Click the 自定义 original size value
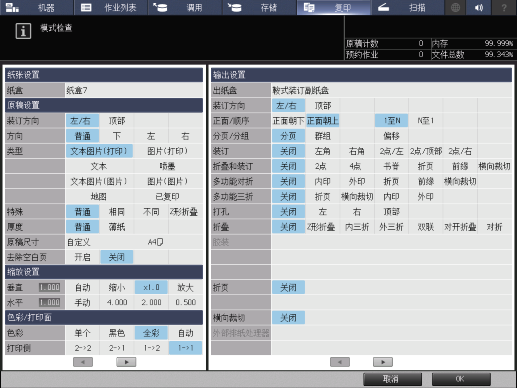This screenshot has width=517, height=388. pyautogui.click(x=79, y=242)
